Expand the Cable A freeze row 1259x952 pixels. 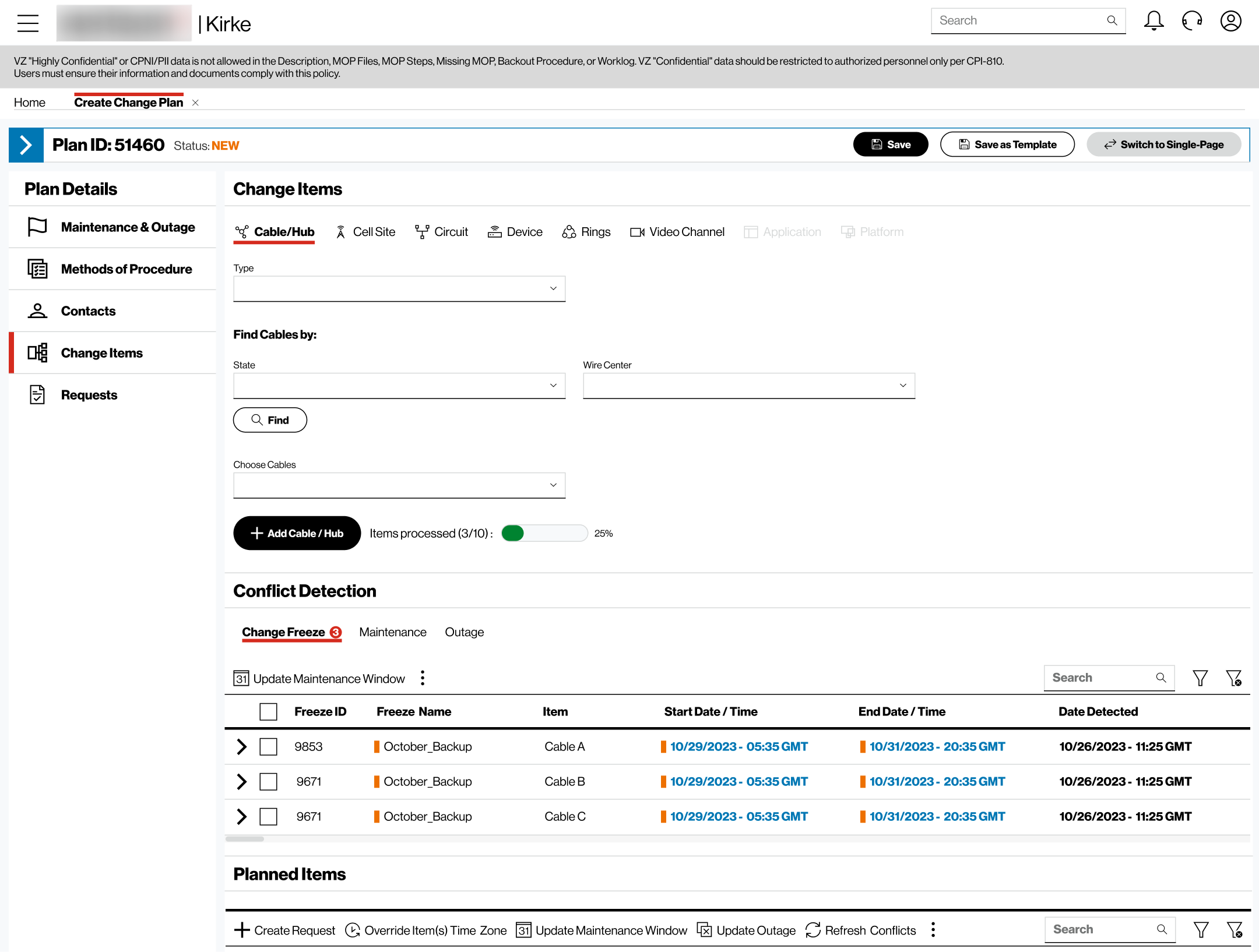[x=242, y=746]
